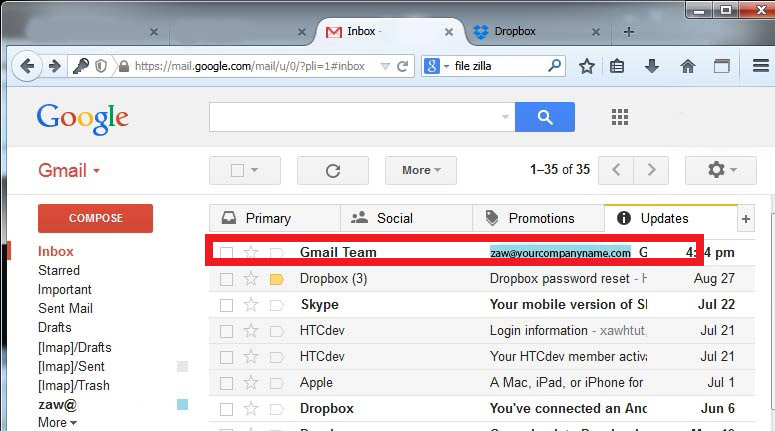
Task: Bookmark this page with star icon
Action: [587, 66]
